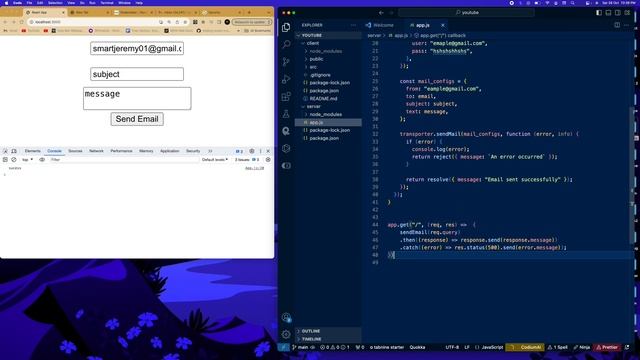The width and height of the screenshot is (640, 360).
Task: Click Prettier status bar item
Action: pyautogui.click(x=608, y=347)
